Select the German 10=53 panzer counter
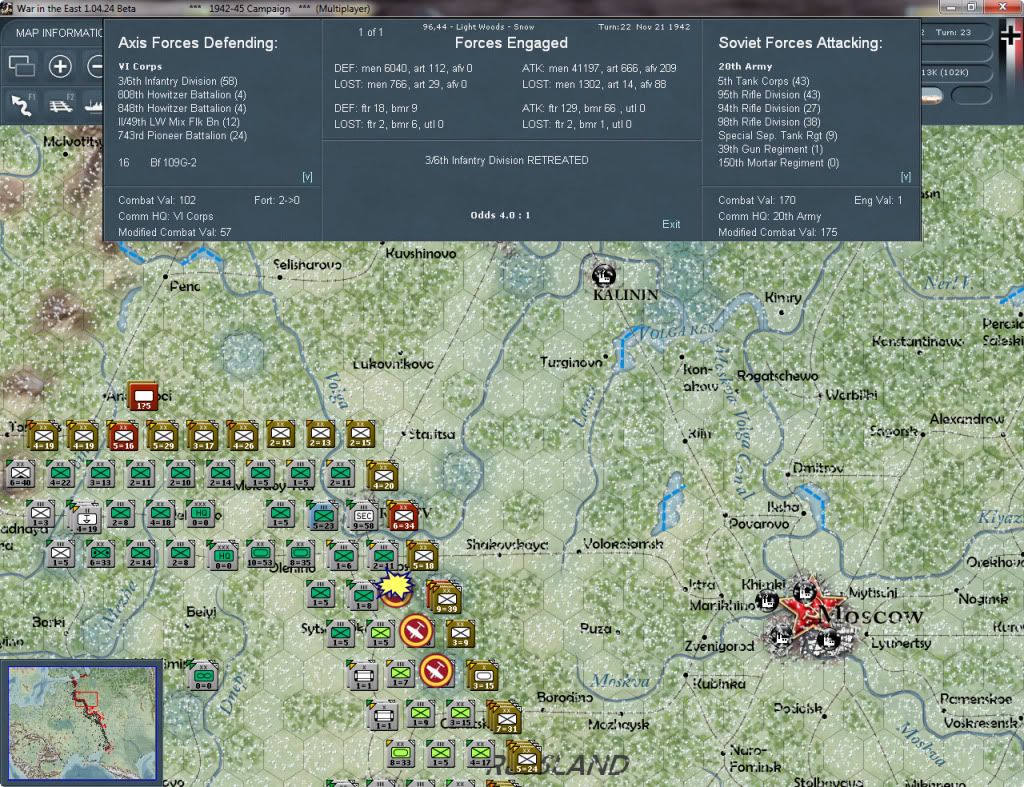Screen dimensions: 1024x787 pyautogui.click(x=260, y=554)
